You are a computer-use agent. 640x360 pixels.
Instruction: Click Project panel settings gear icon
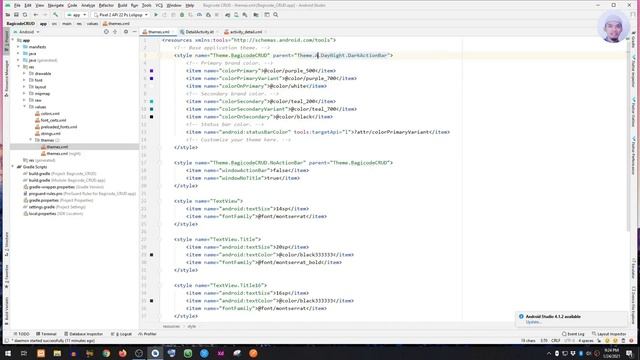click(x=126, y=32)
